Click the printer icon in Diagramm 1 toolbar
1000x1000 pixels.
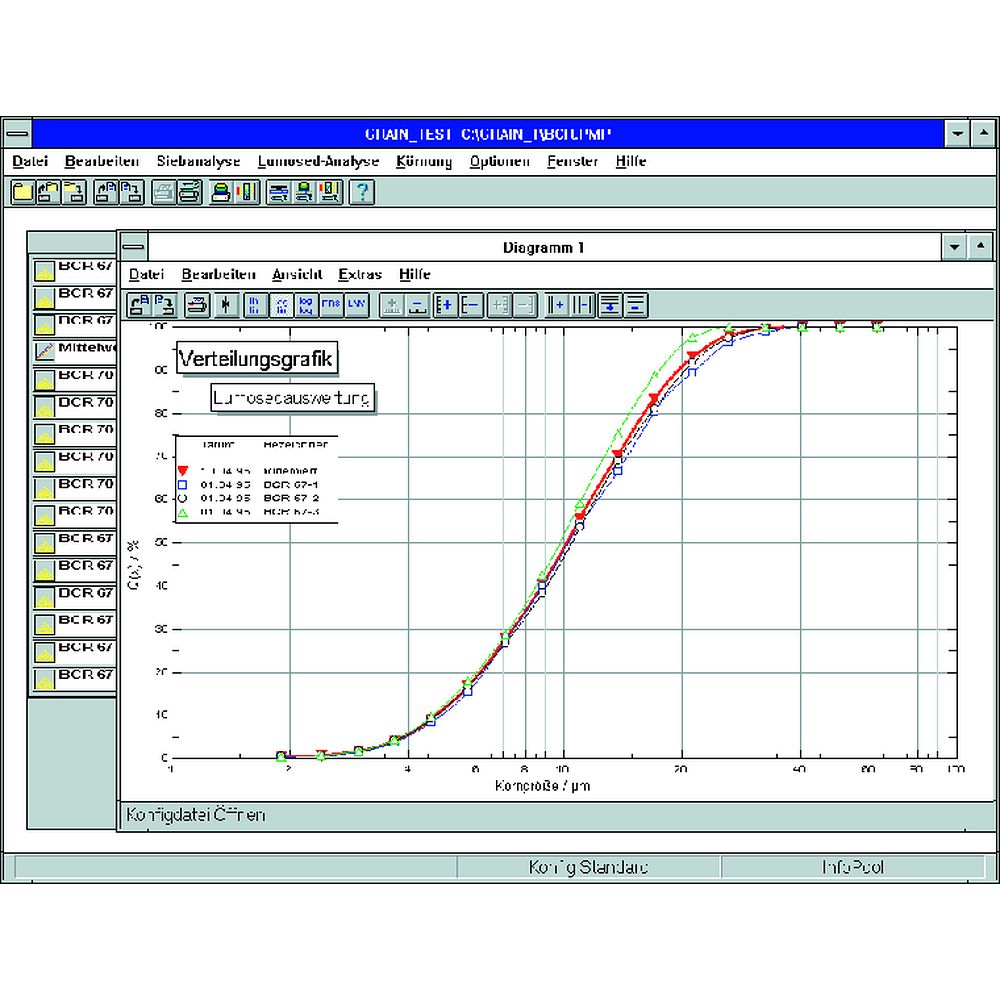[x=197, y=306]
